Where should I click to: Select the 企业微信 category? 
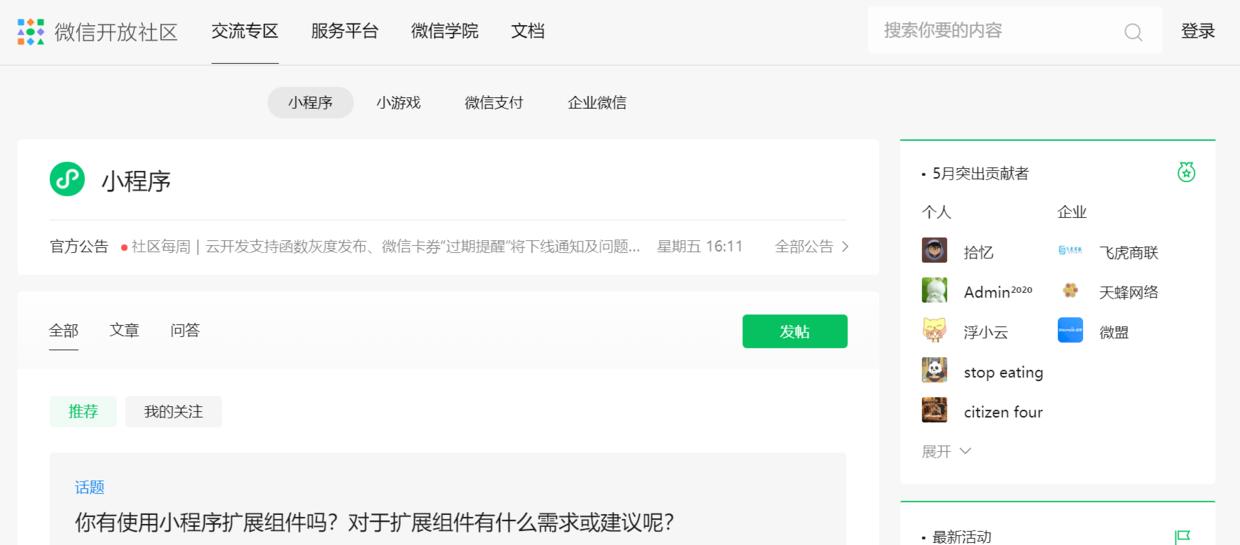(597, 102)
